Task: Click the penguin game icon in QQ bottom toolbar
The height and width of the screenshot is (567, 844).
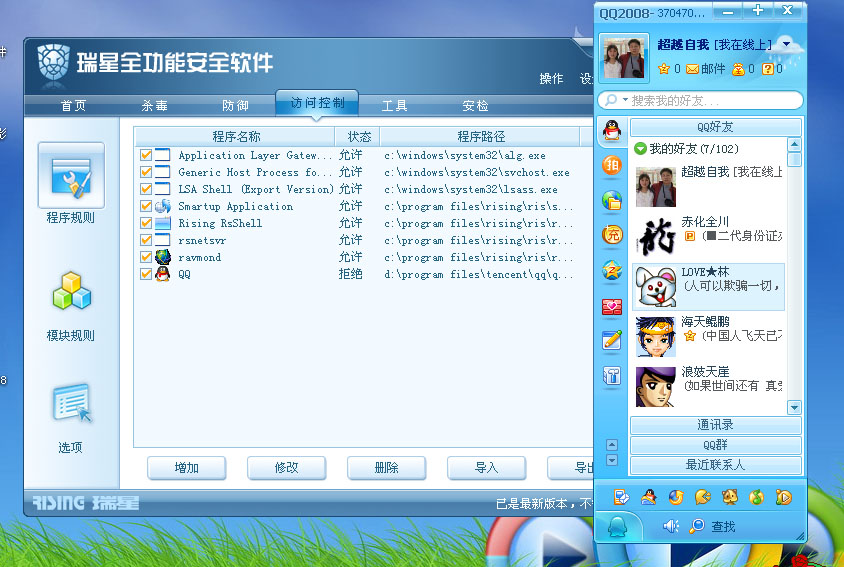Action: [x=649, y=497]
